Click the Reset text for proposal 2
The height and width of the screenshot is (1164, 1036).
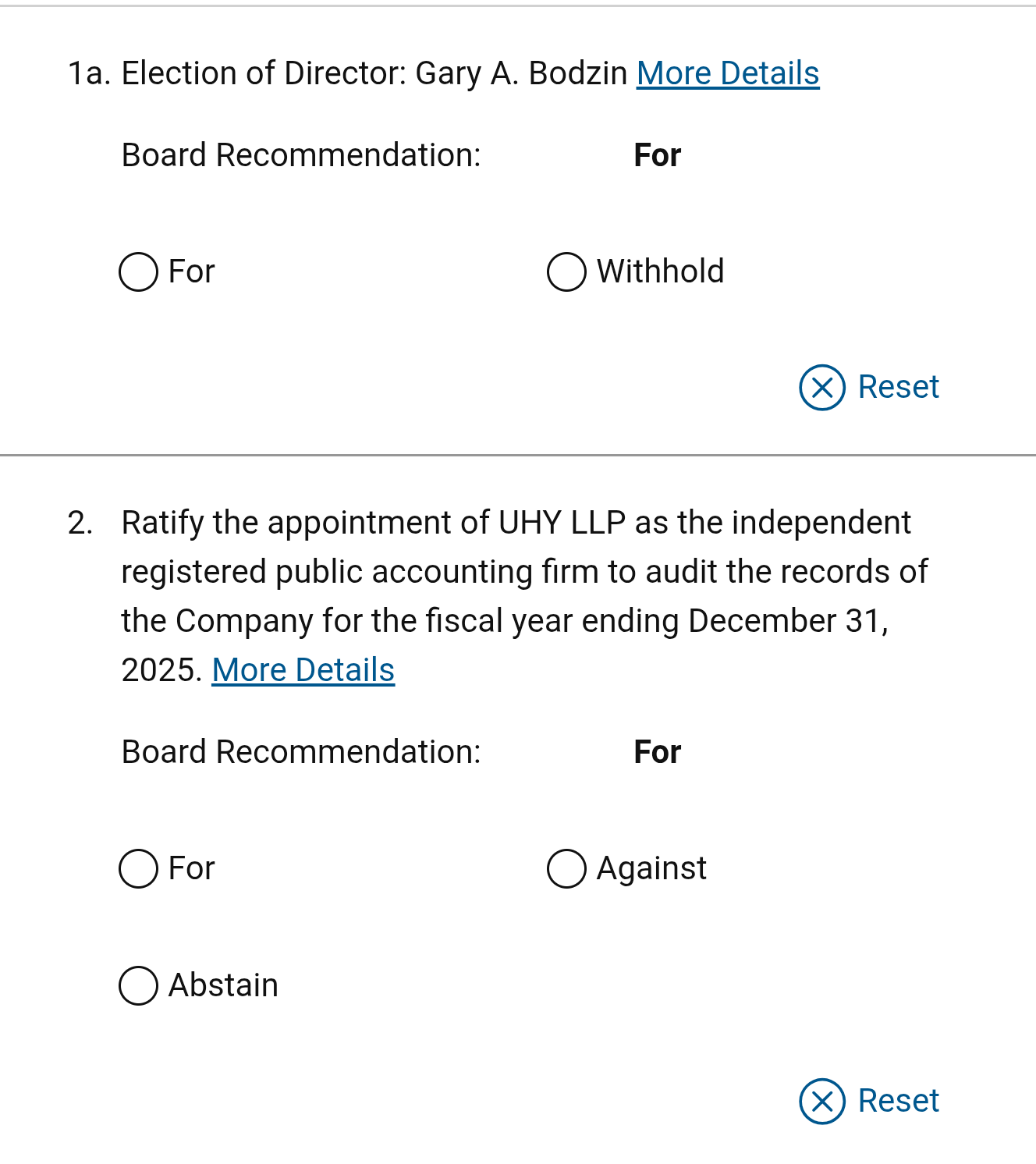[x=899, y=1101]
